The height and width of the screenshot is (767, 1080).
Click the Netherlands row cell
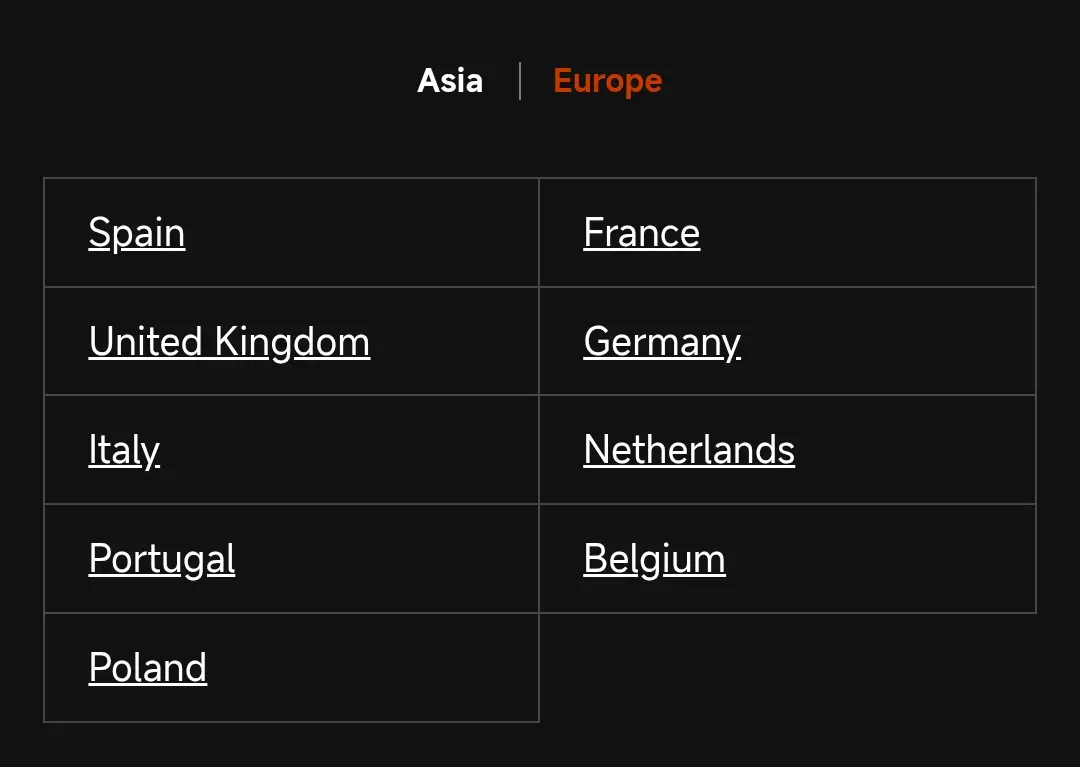(787, 450)
